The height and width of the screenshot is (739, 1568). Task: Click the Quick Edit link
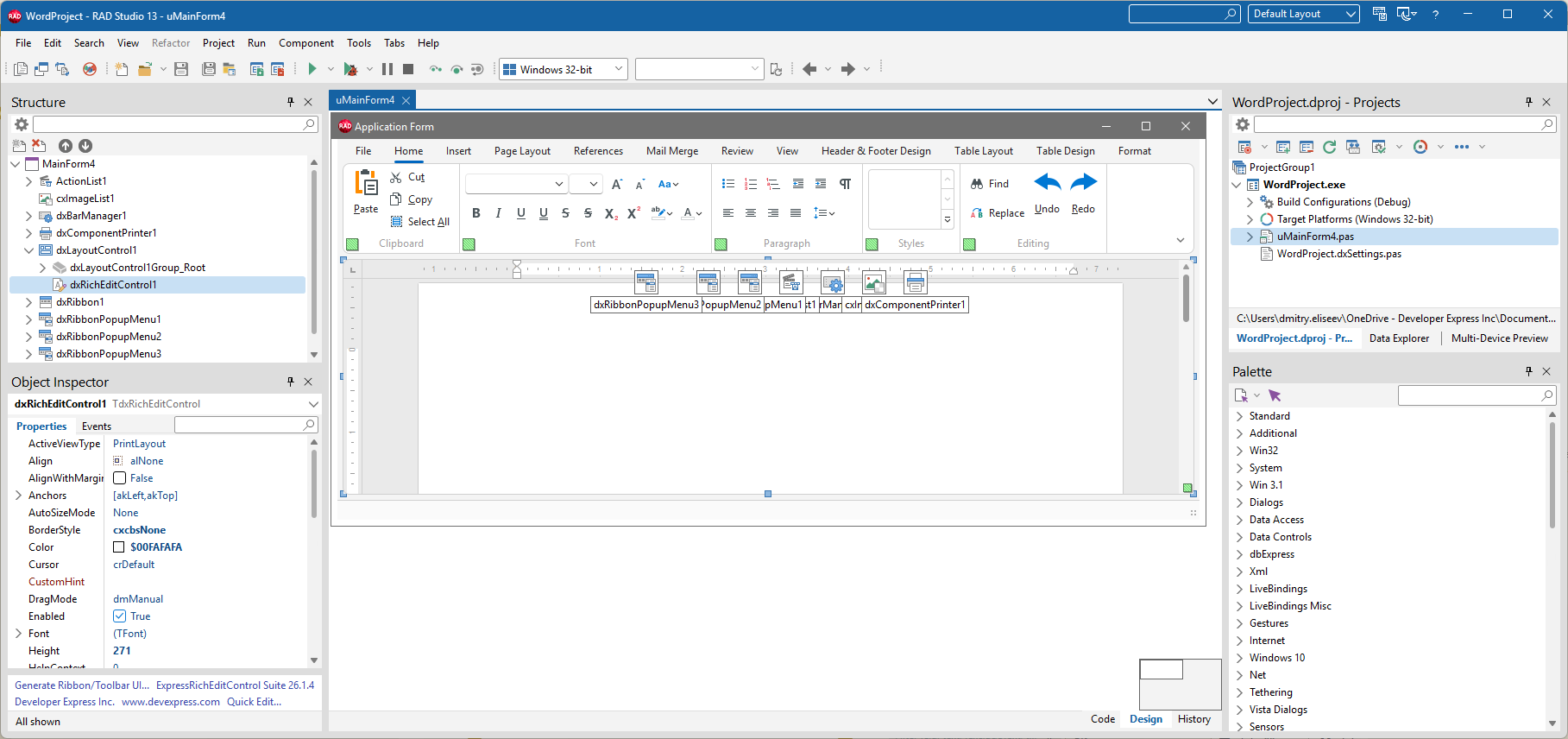(254, 702)
